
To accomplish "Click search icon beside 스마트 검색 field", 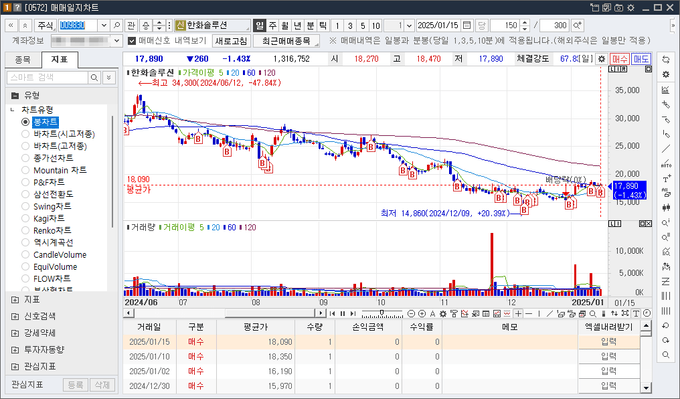I will click(x=94, y=78).
